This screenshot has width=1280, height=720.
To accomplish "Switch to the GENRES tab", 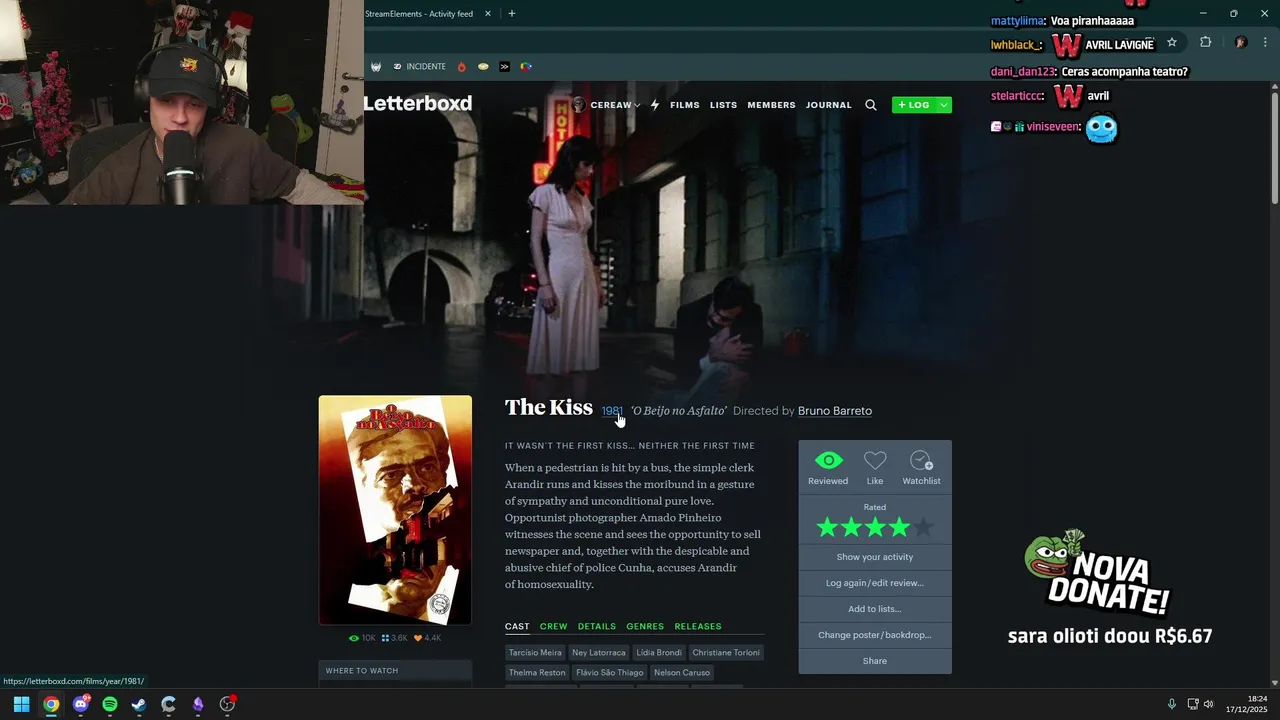I will click(x=645, y=627).
